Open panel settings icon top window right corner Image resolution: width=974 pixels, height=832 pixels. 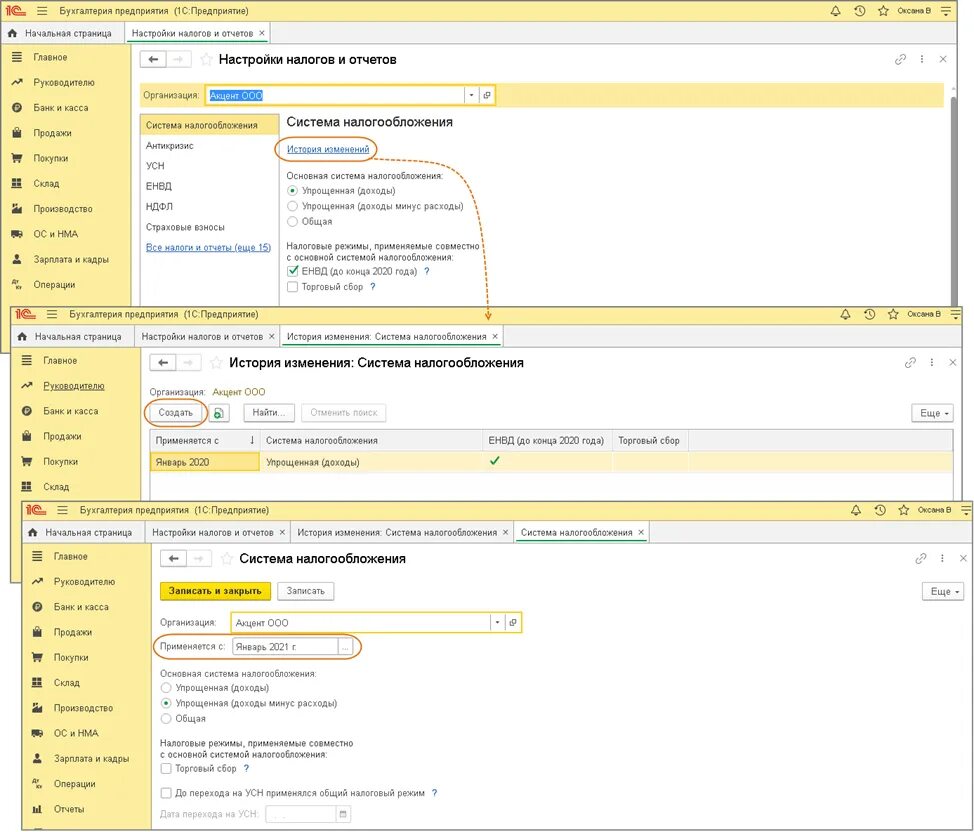coord(945,11)
